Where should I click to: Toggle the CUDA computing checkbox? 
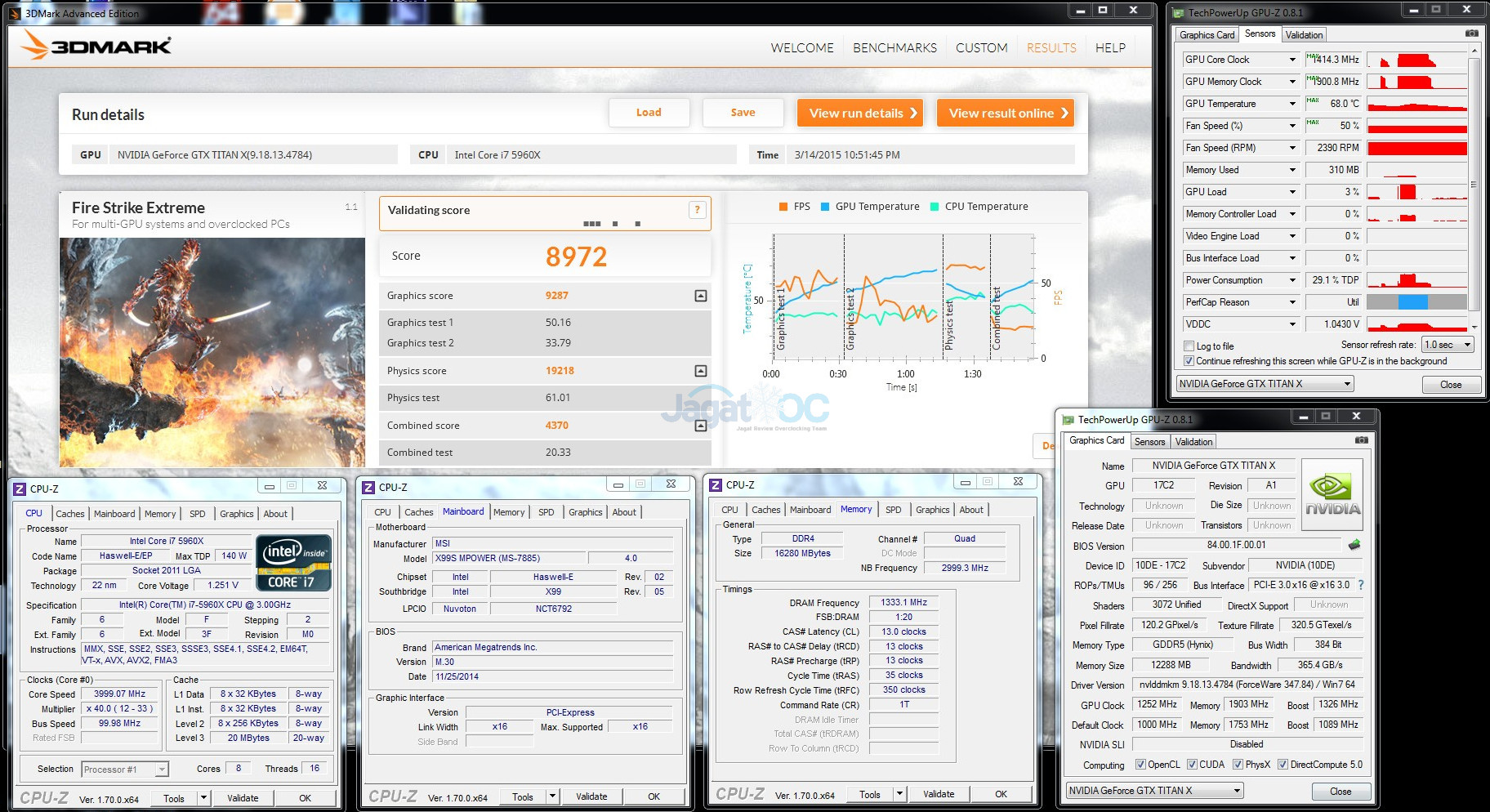[x=1193, y=765]
